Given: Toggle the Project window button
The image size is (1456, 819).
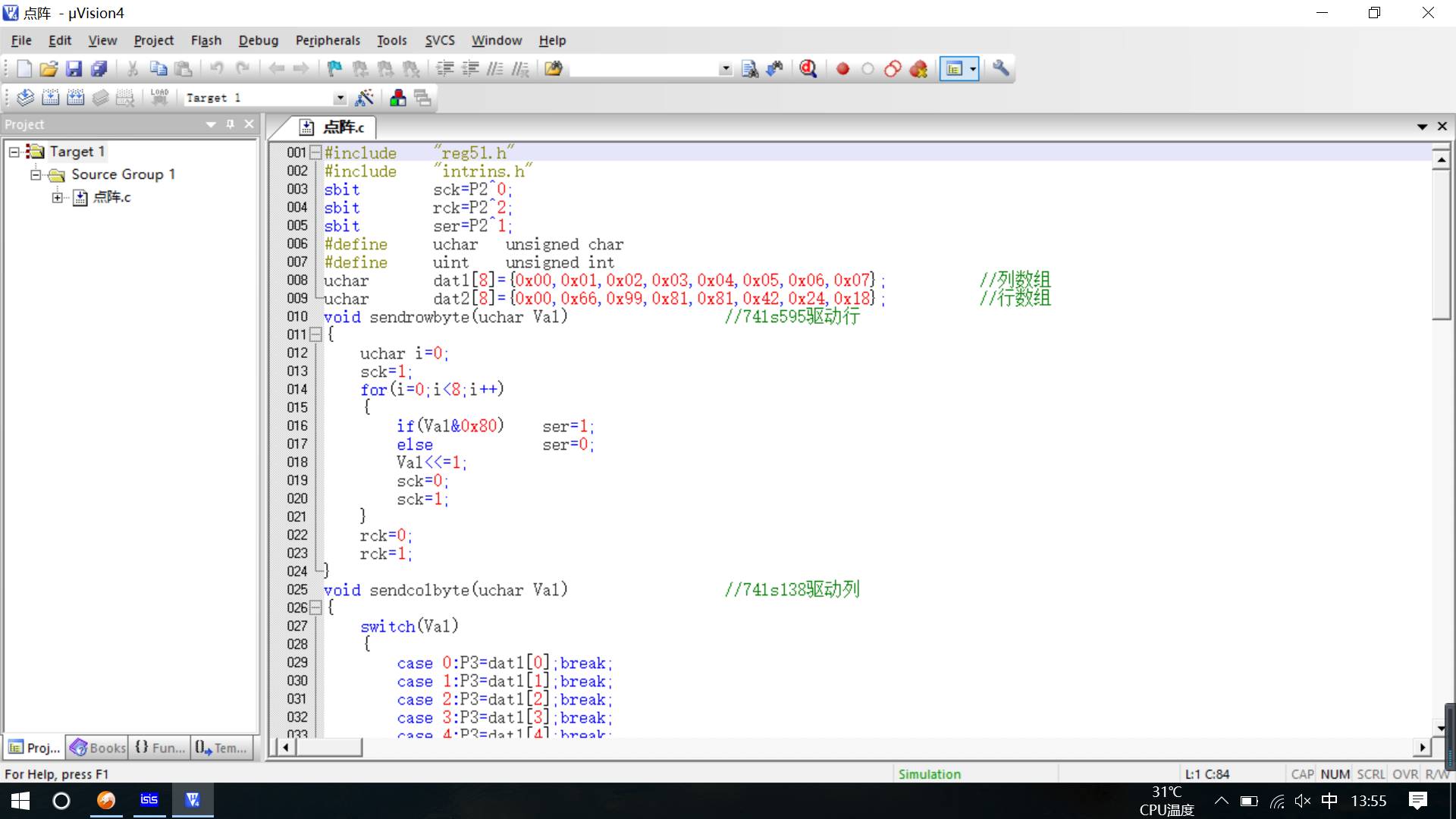Looking at the screenshot, I should (954, 69).
